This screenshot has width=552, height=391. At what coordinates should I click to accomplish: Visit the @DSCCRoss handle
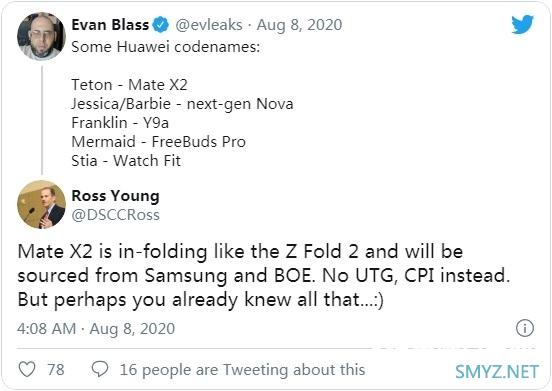pos(115,215)
